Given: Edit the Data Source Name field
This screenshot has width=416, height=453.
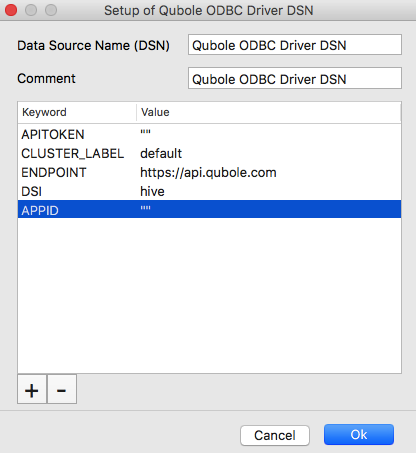Looking at the screenshot, I should 295,45.
